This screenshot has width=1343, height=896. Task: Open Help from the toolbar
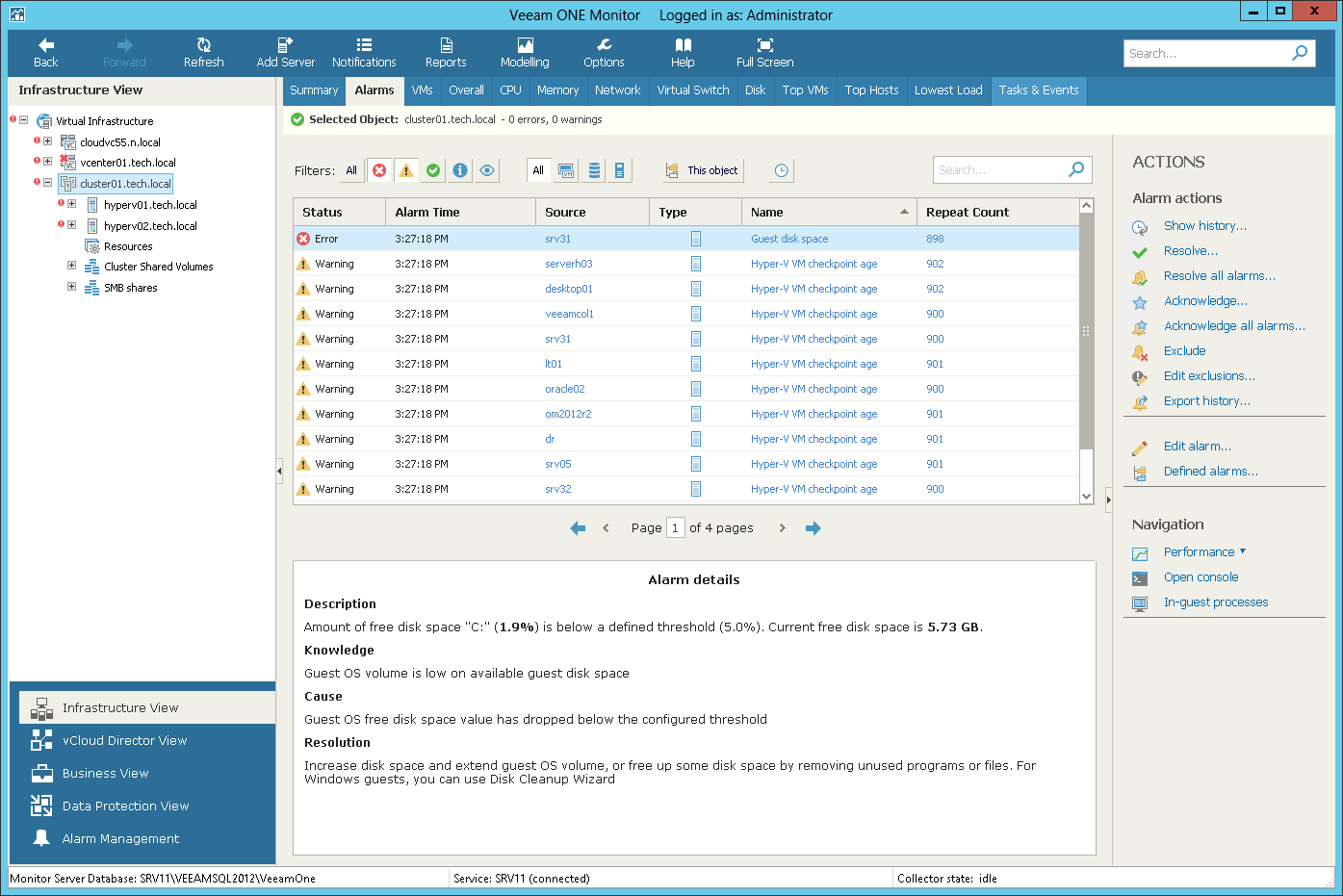[683, 53]
